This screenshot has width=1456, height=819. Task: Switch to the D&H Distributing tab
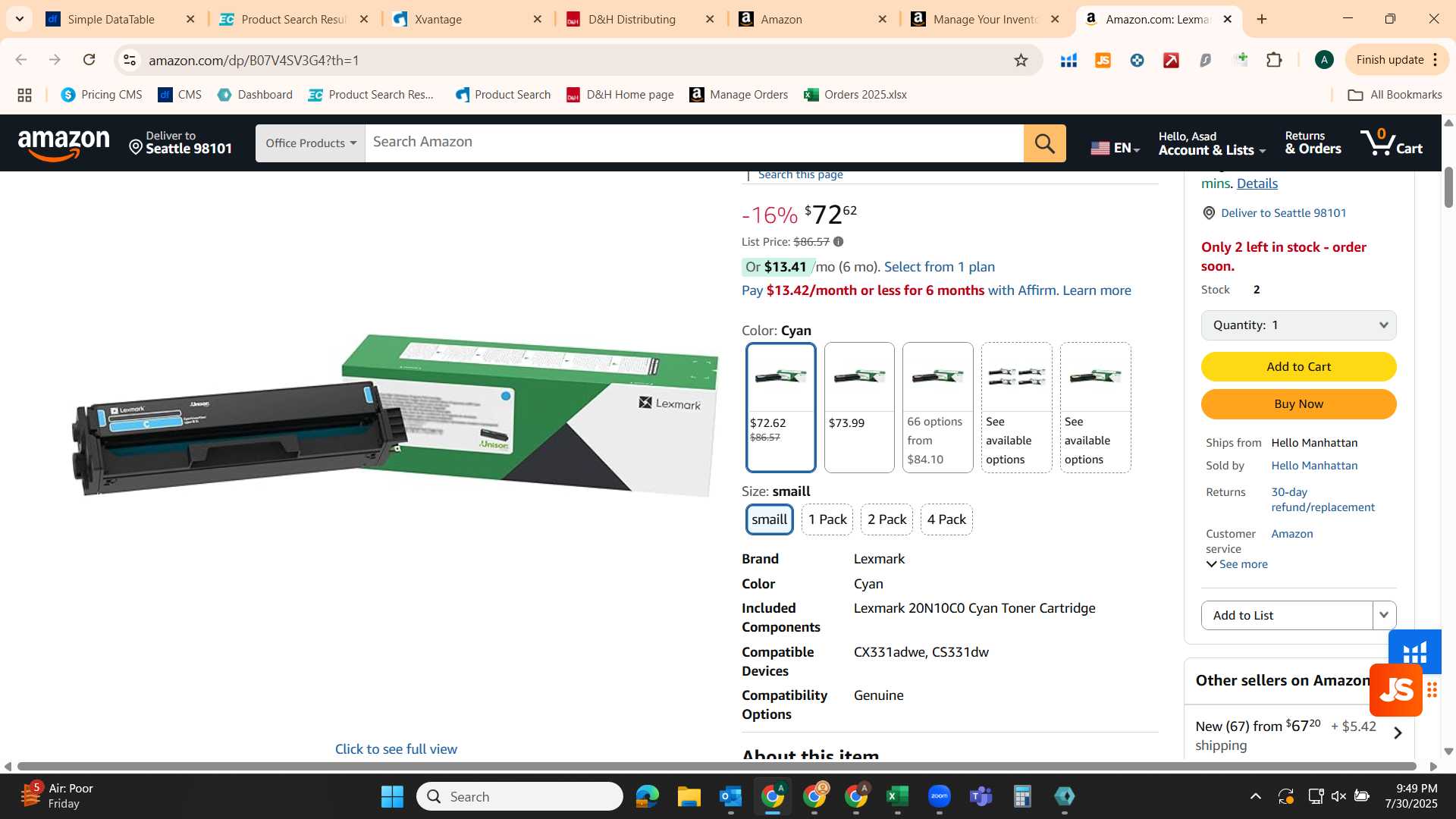pos(641,19)
